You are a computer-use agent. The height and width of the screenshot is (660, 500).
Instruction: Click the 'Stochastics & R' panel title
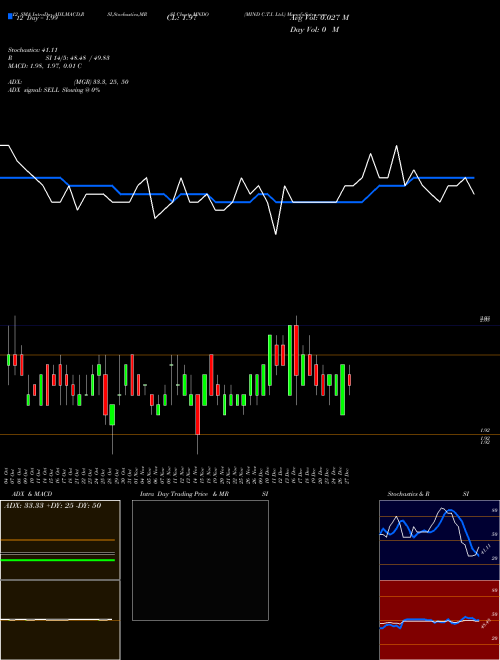(409, 494)
